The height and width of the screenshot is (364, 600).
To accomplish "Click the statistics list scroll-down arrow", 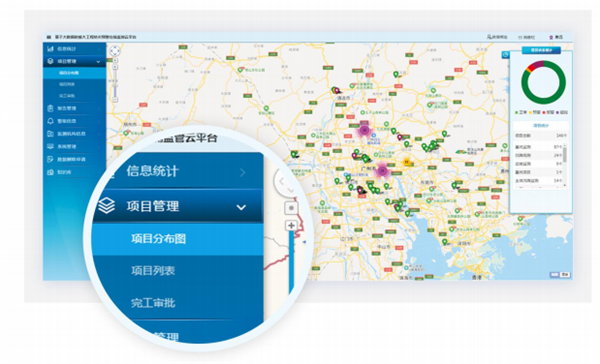I will pyautogui.click(x=565, y=186).
